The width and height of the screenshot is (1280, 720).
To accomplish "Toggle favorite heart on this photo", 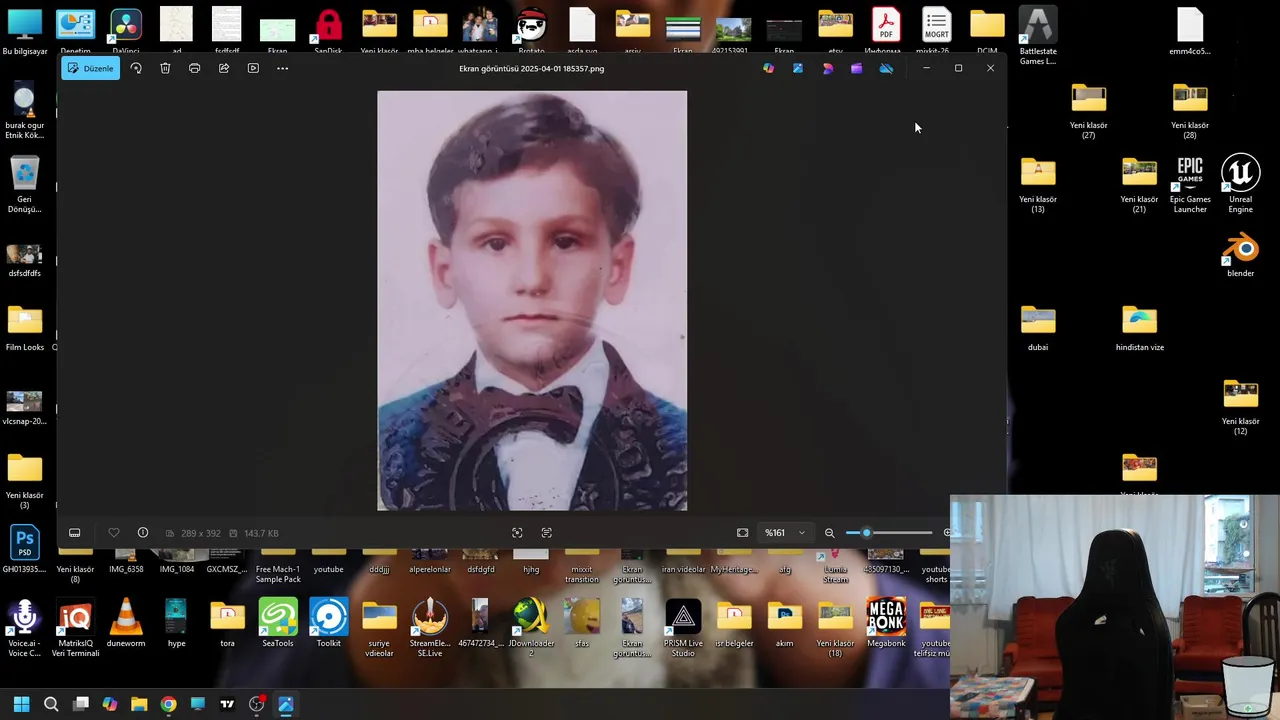I will point(113,533).
